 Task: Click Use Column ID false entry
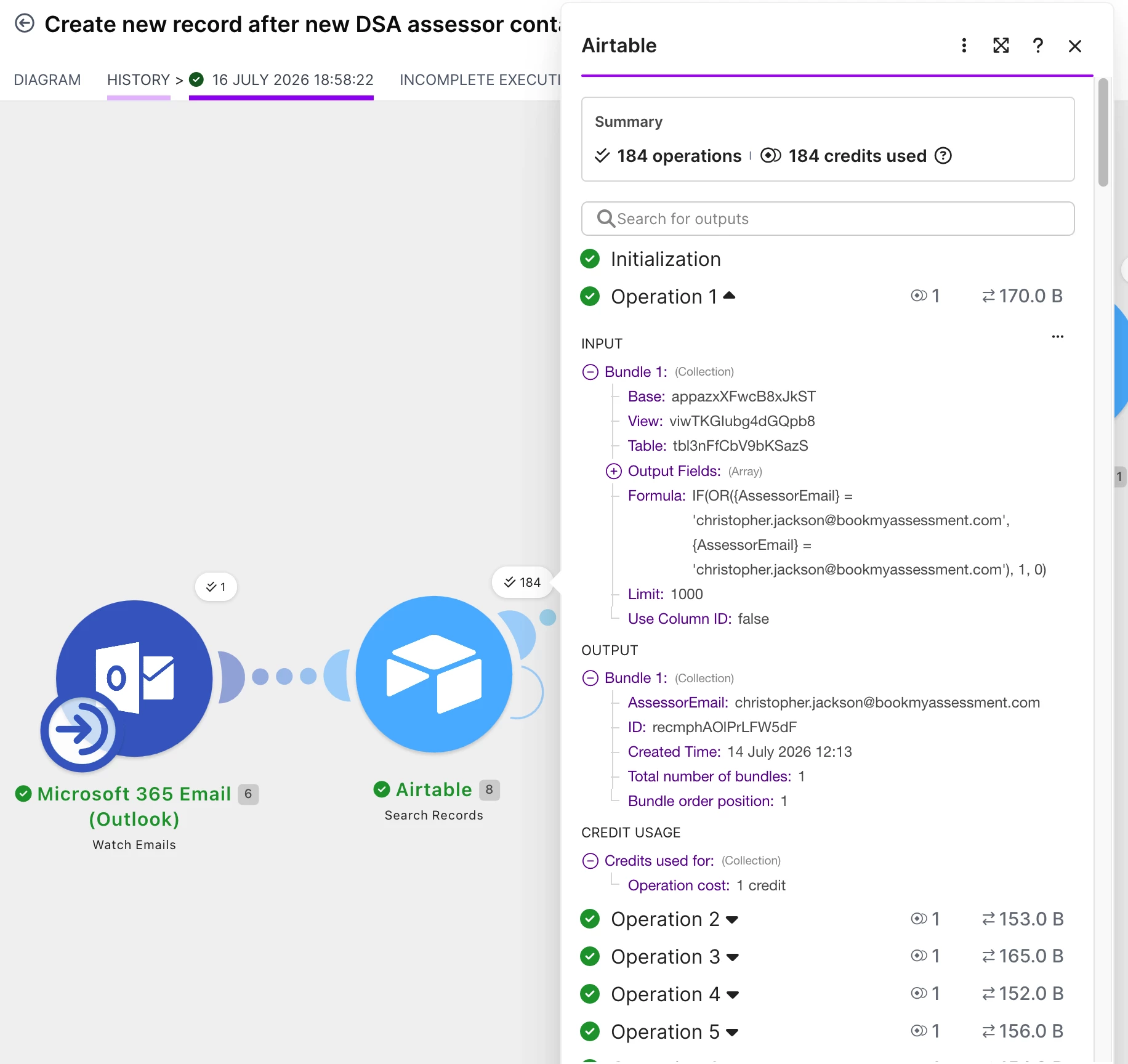pos(698,619)
